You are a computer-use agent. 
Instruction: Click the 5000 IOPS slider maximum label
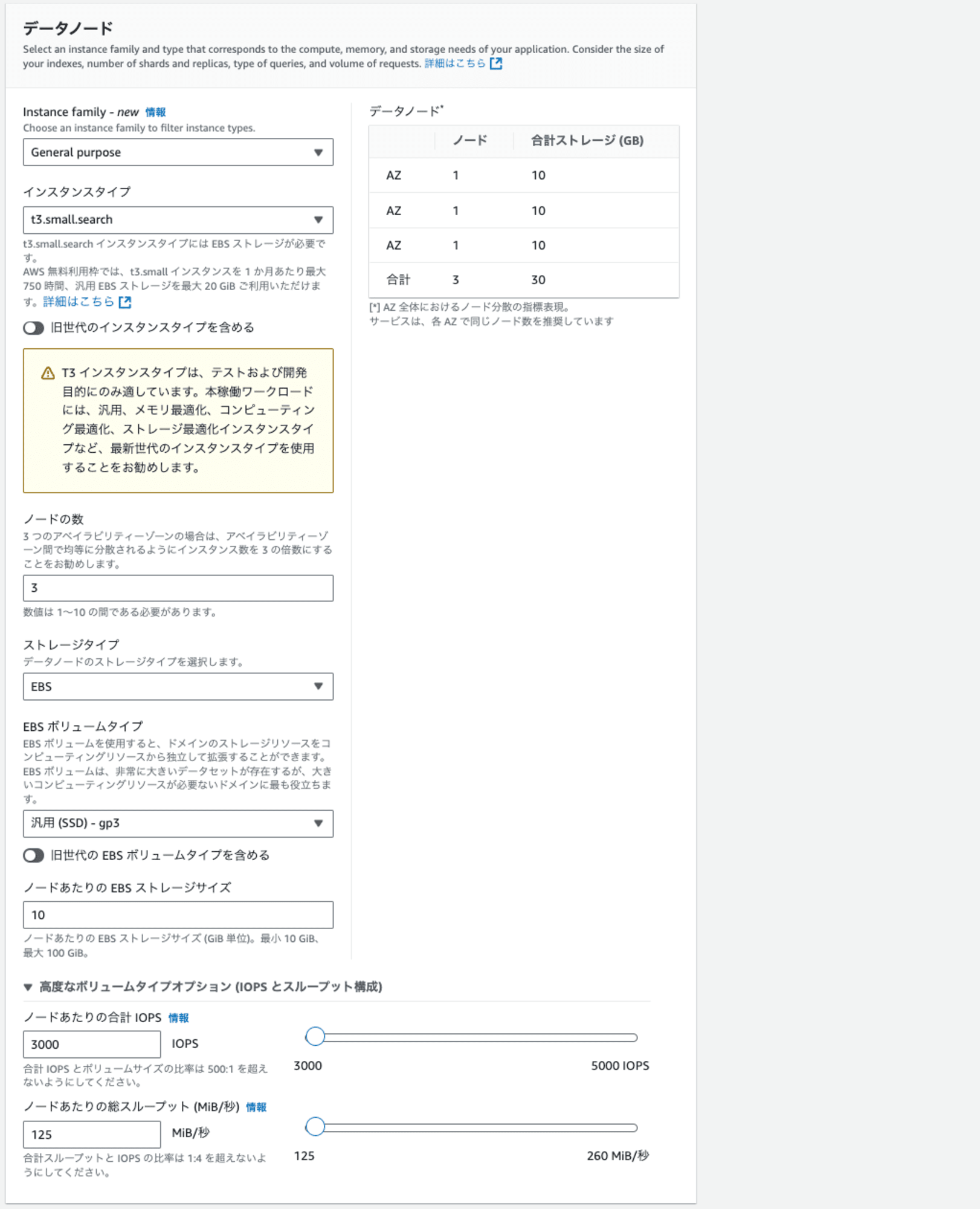pos(620,1066)
